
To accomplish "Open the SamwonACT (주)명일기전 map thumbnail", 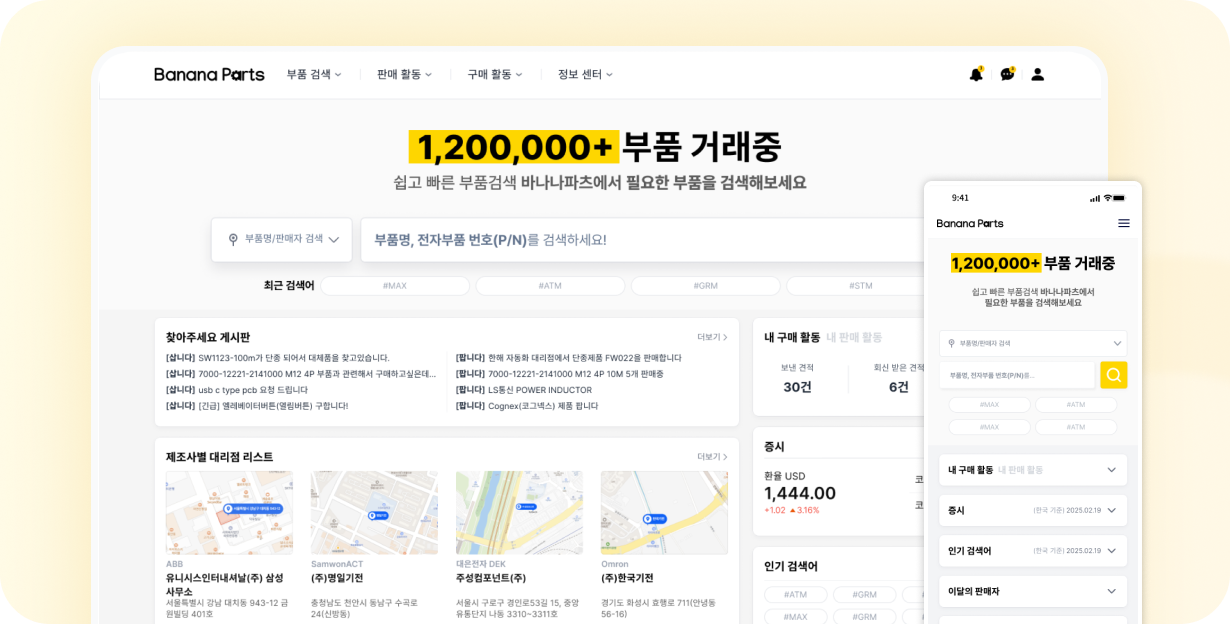I will click(374, 513).
